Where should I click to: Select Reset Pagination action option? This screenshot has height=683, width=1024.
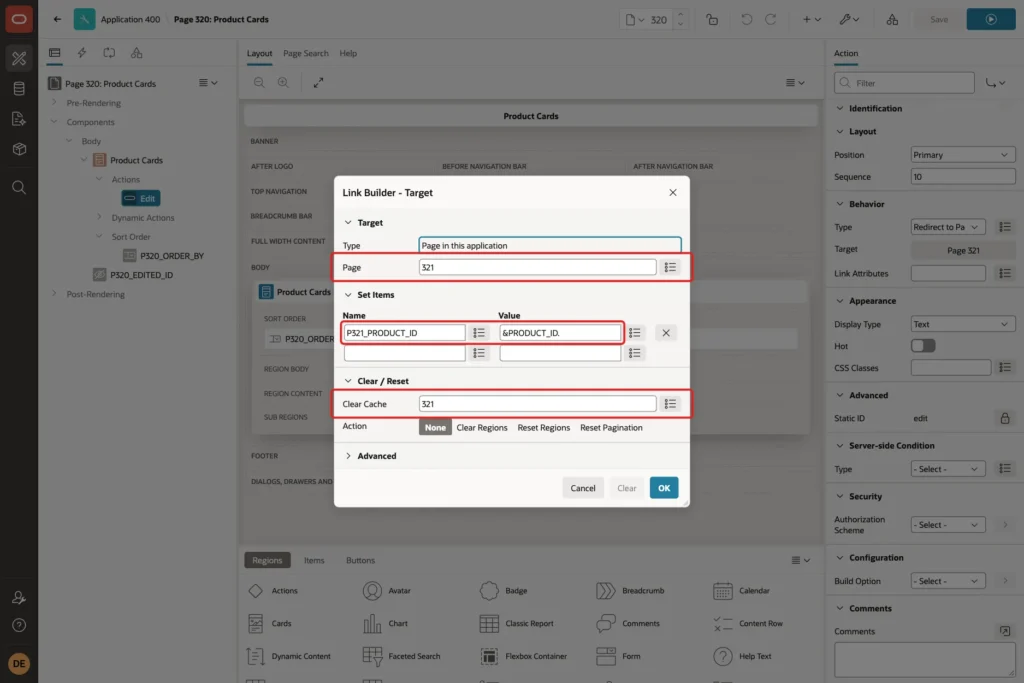click(x=611, y=428)
